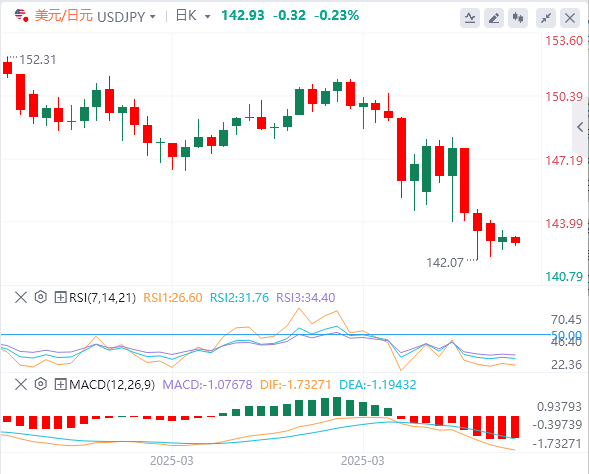Viewport: 589px width, 474px height.
Task: Expand the side panel left chevron
Action: point(580,127)
